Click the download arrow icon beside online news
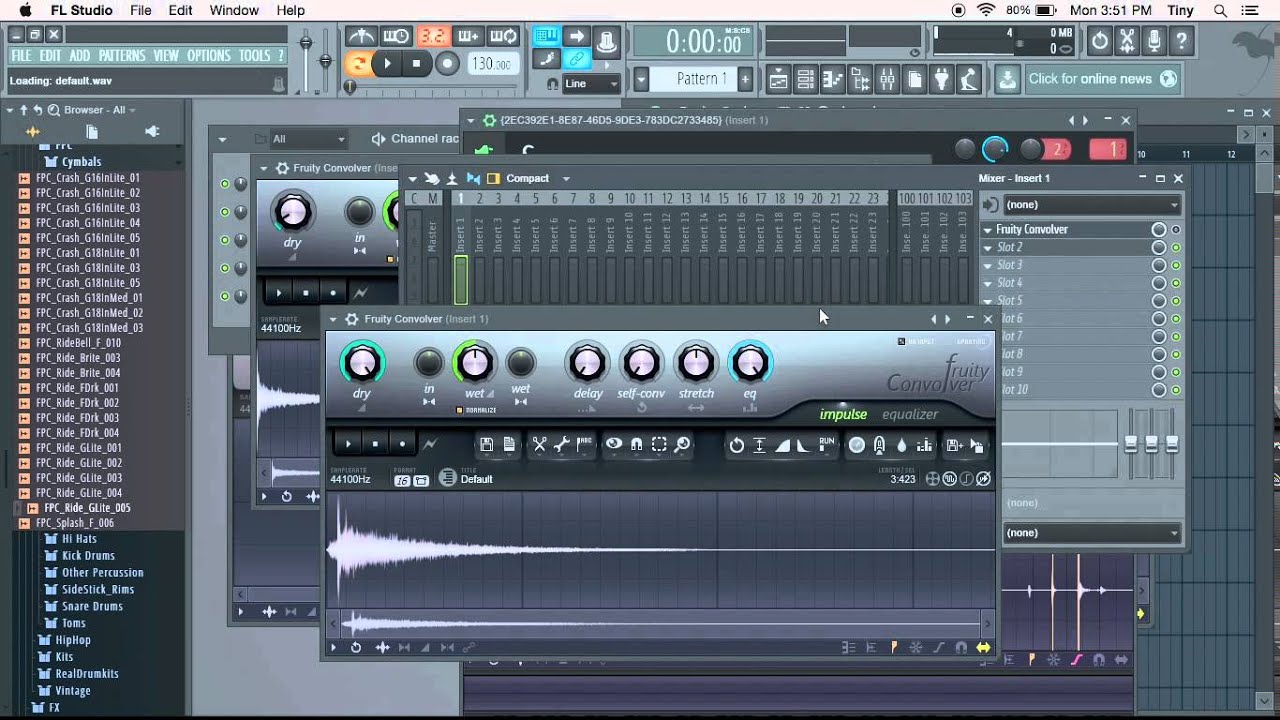 click(1008, 79)
